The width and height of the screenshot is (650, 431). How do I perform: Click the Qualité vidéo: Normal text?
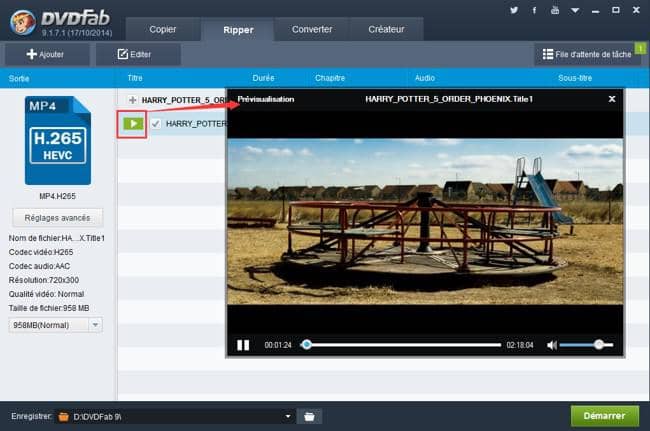point(46,294)
